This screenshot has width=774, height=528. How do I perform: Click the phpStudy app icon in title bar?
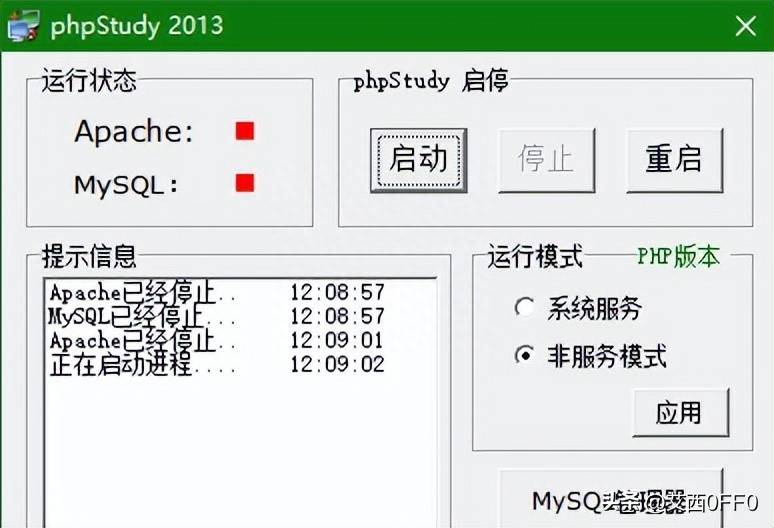[x=23, y=26]
